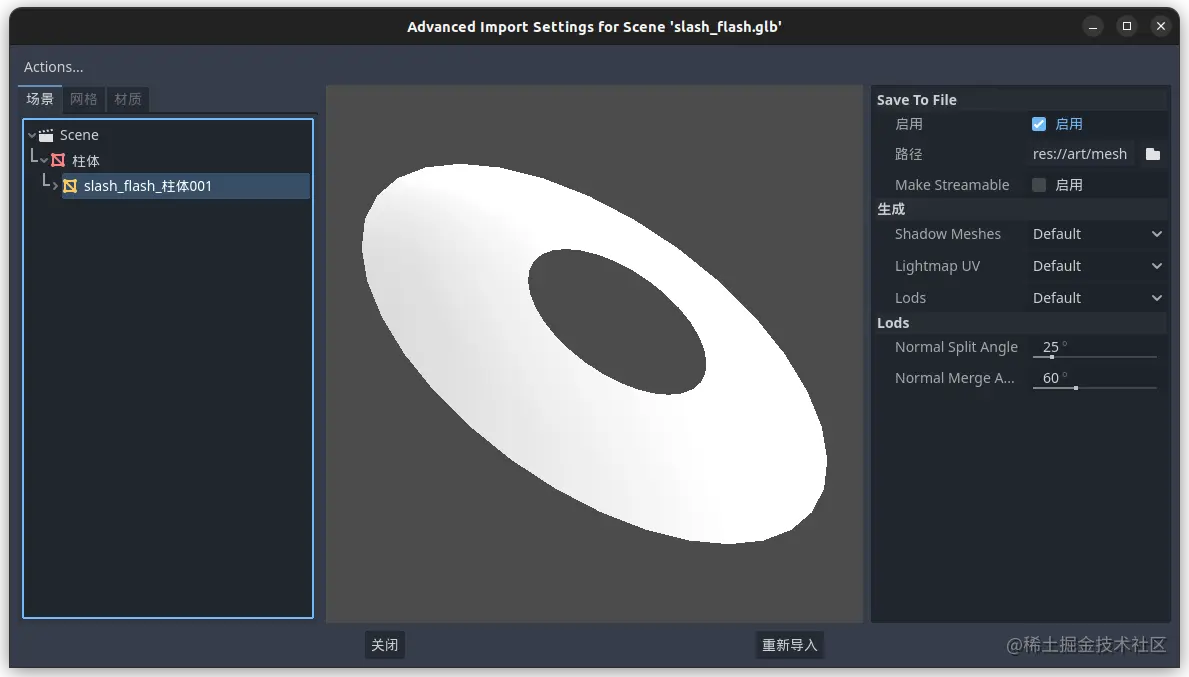Click the 3D mesh preview viewport

point(594,353)
